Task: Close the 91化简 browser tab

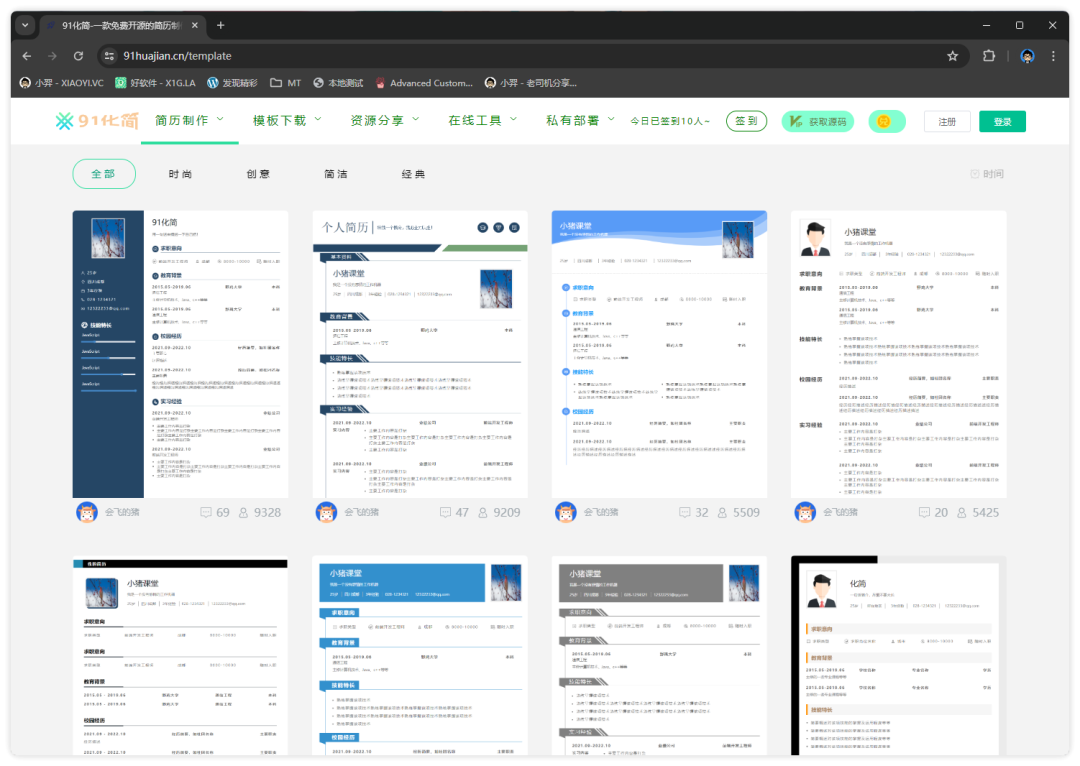Action: [195, 25]
